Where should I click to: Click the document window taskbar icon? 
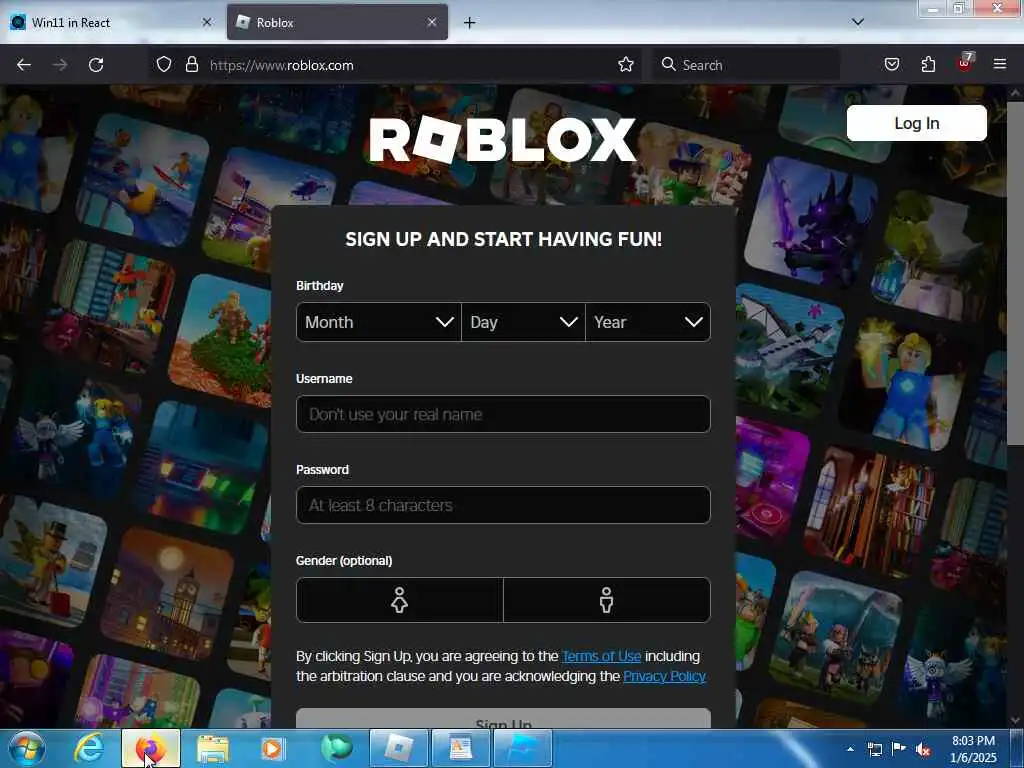point(460,748)
